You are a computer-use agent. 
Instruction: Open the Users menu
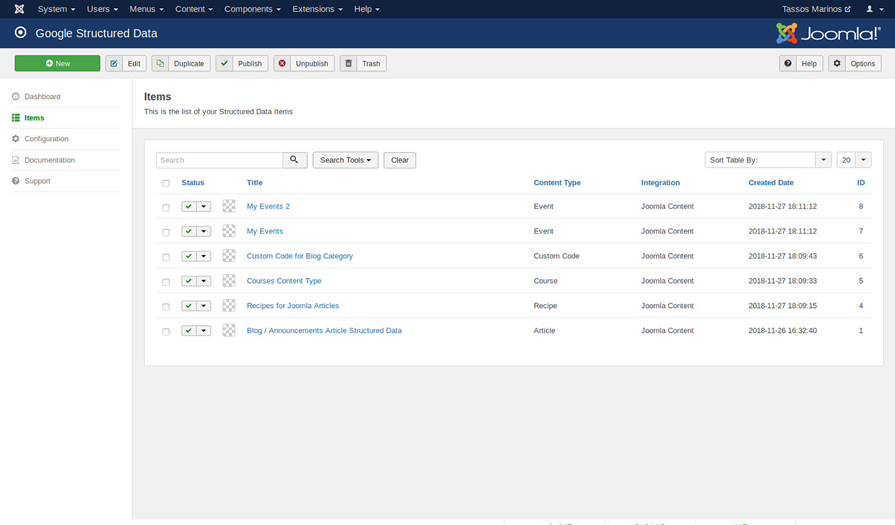(102, 9)
